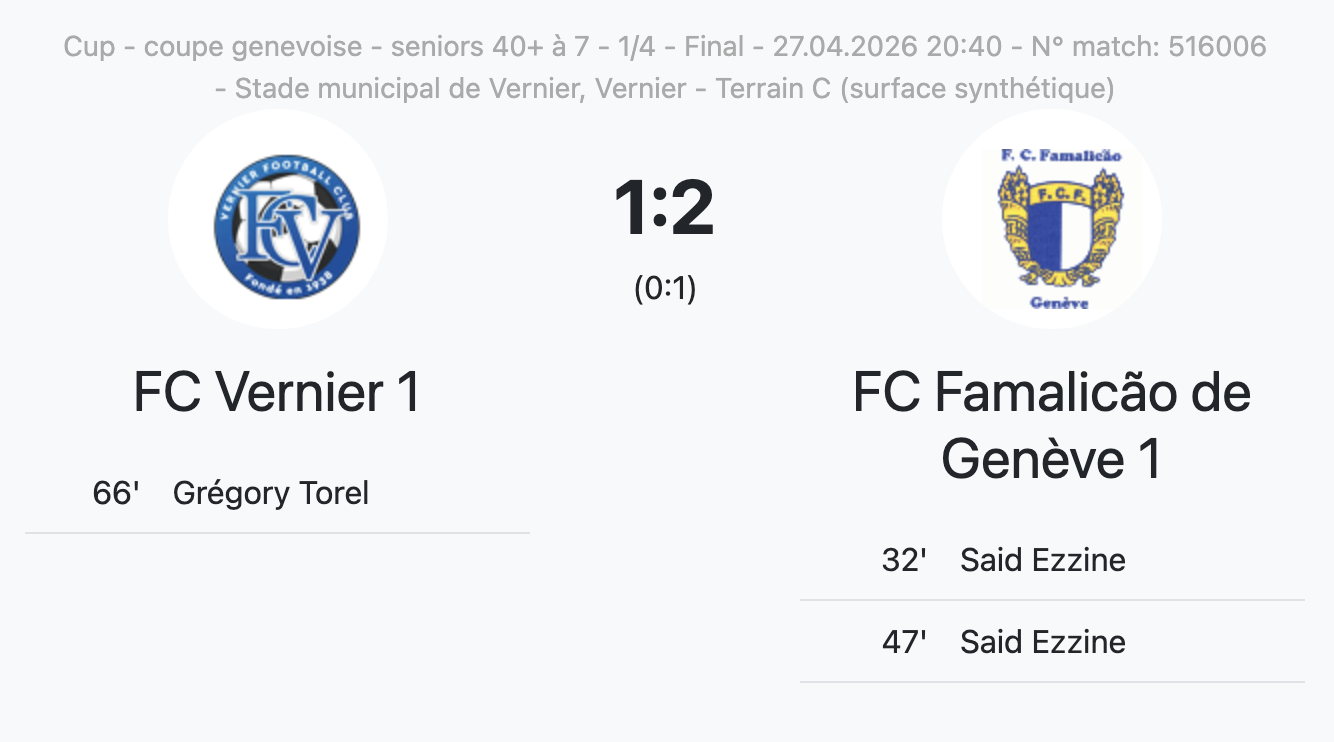Click the 47' goal minute
The image size is (1334, 742).
904,642
